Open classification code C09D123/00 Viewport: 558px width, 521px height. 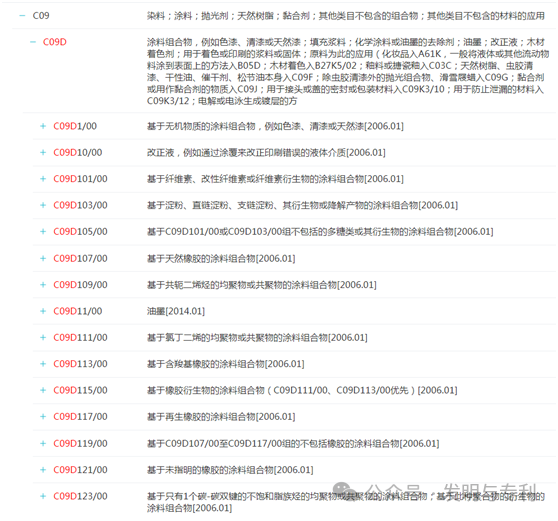pyautogui.click(x=80, y=496)
